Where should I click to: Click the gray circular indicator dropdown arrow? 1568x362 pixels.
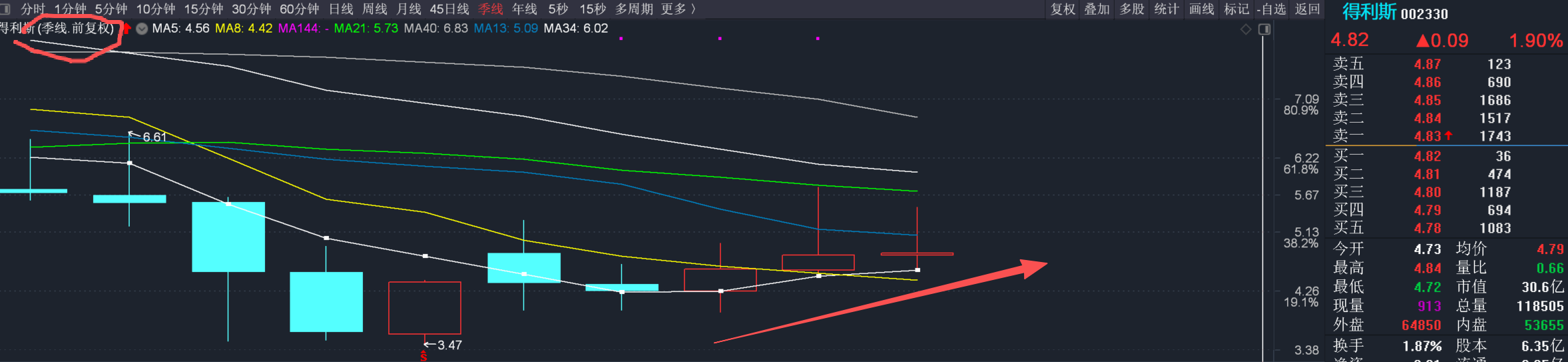click(x=142, y=29)
